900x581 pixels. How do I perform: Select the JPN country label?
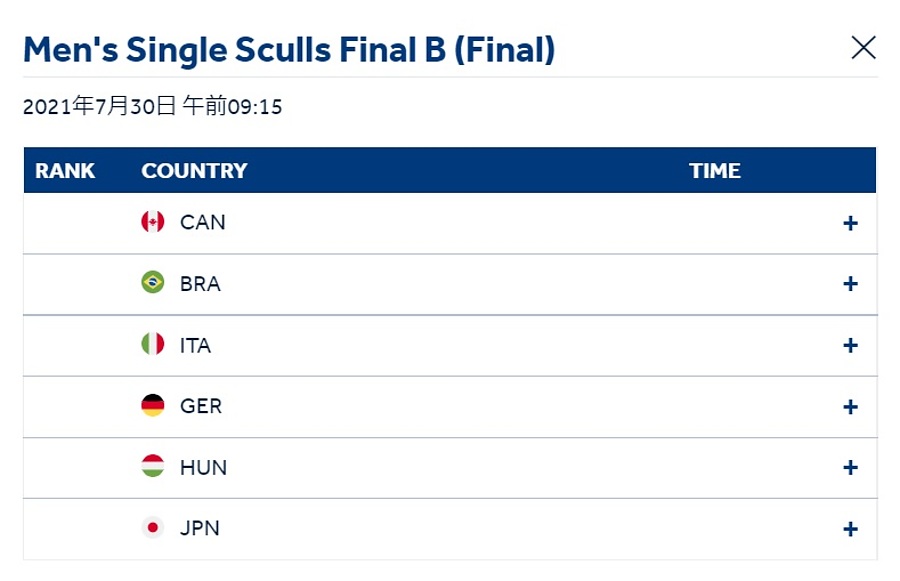tap(200, 528)
